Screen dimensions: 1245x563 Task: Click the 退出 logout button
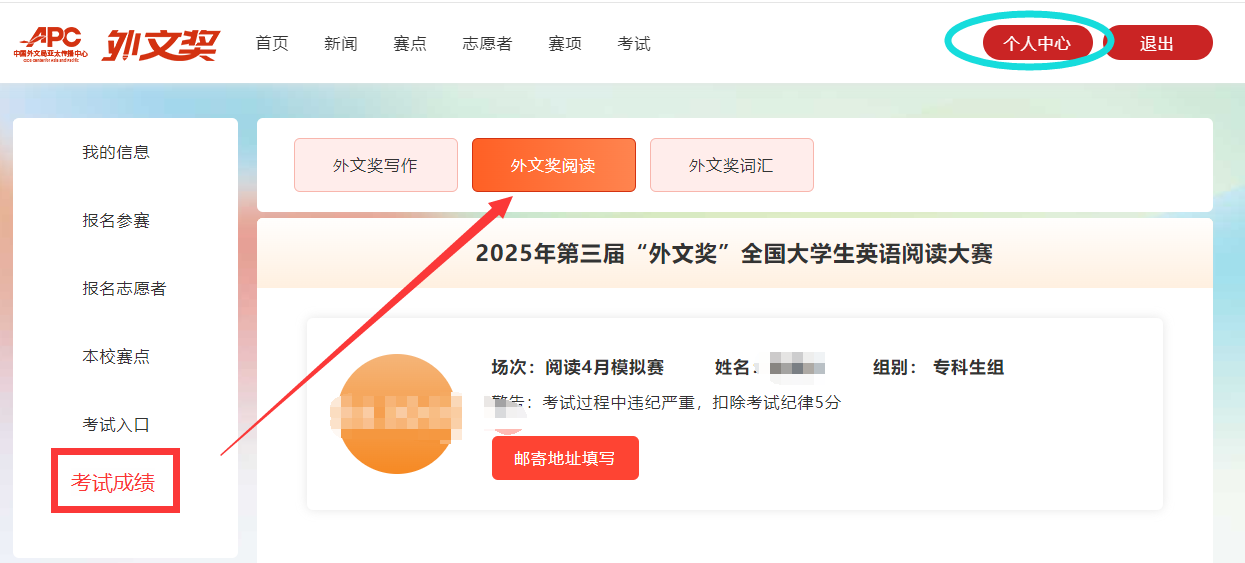tap(1157, 43)
